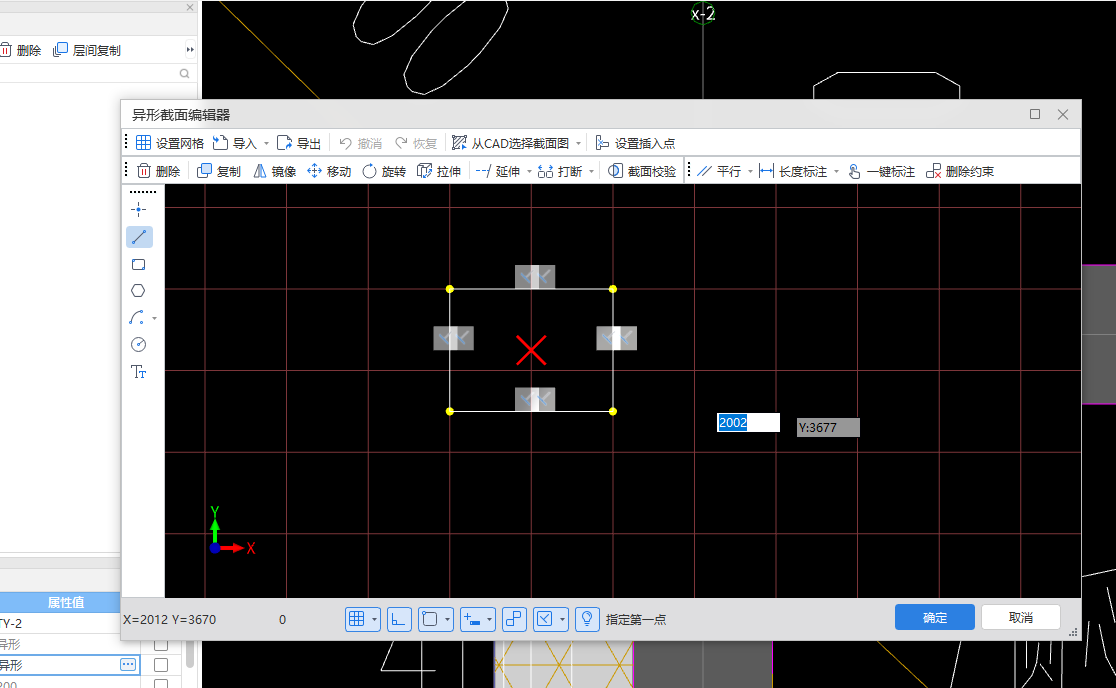This screenshot has width=1116, height=688.
Task: Toggle object snap square icon
Action: [x=430, y=619]
